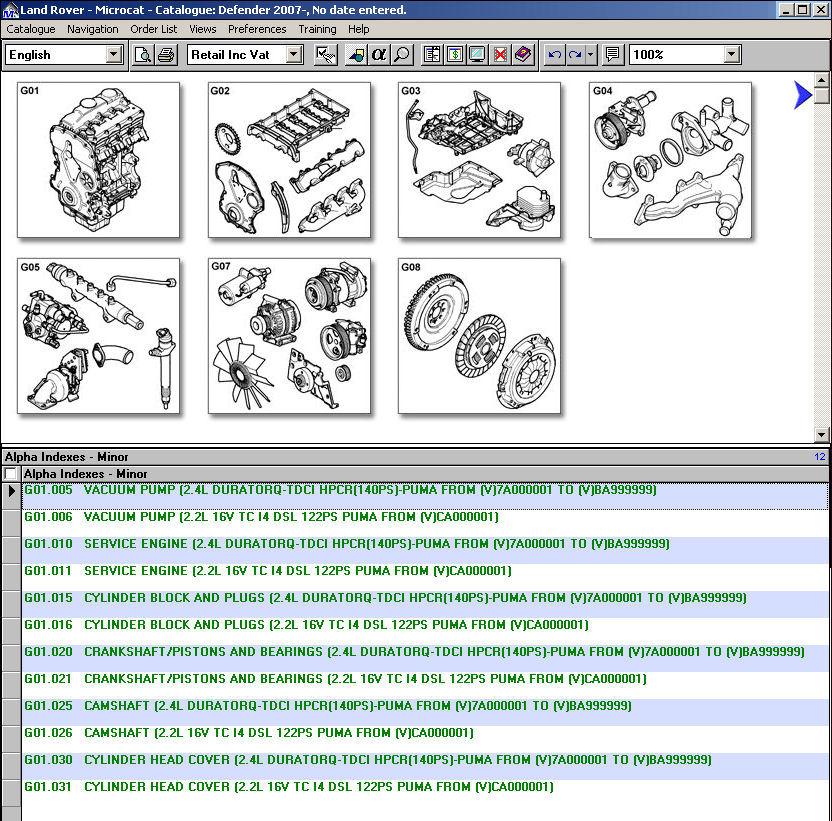Open the English language dropdown
The image size is (832, 821).
pos(112,55)
